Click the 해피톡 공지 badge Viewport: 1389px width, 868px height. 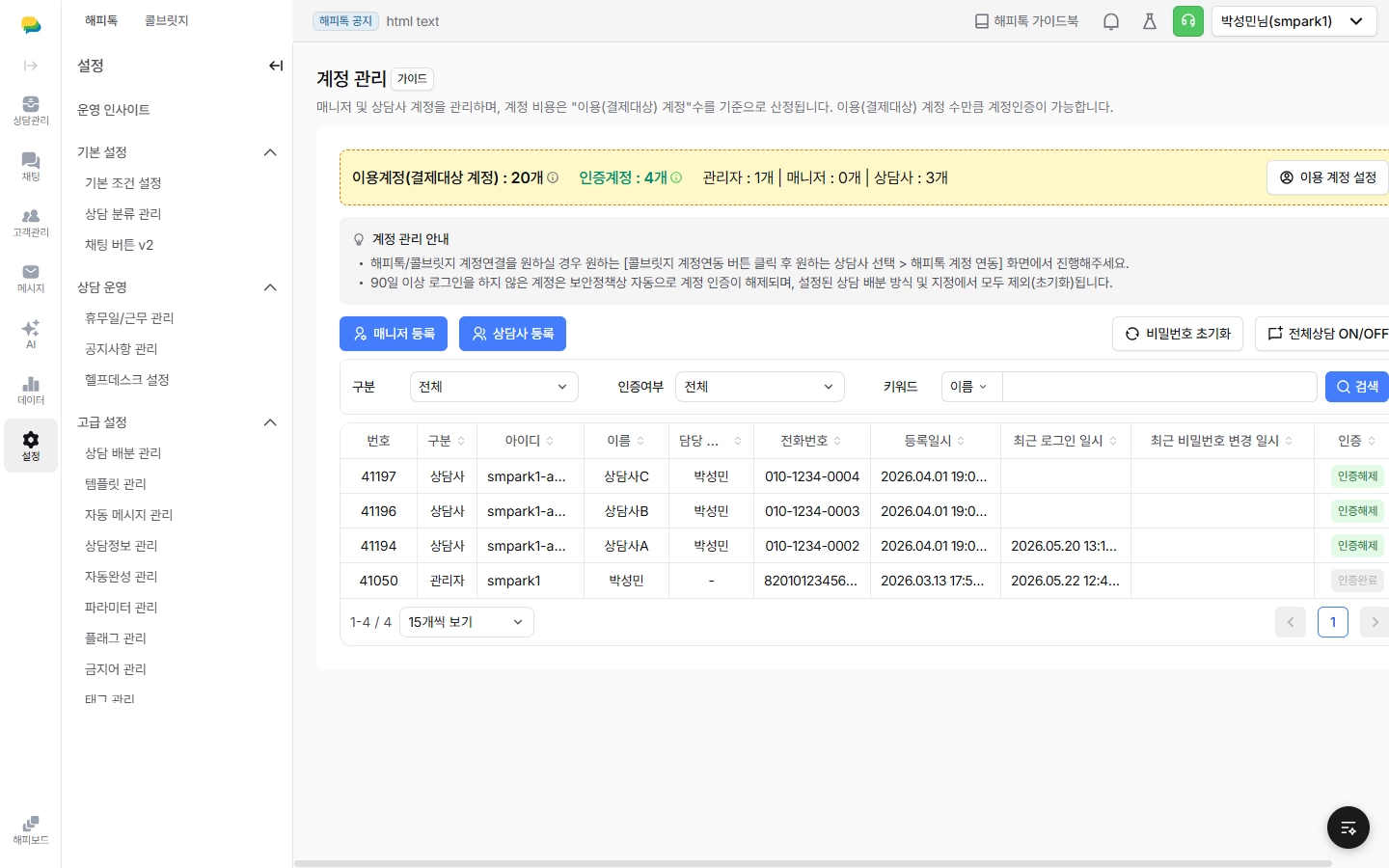(345, 21)
